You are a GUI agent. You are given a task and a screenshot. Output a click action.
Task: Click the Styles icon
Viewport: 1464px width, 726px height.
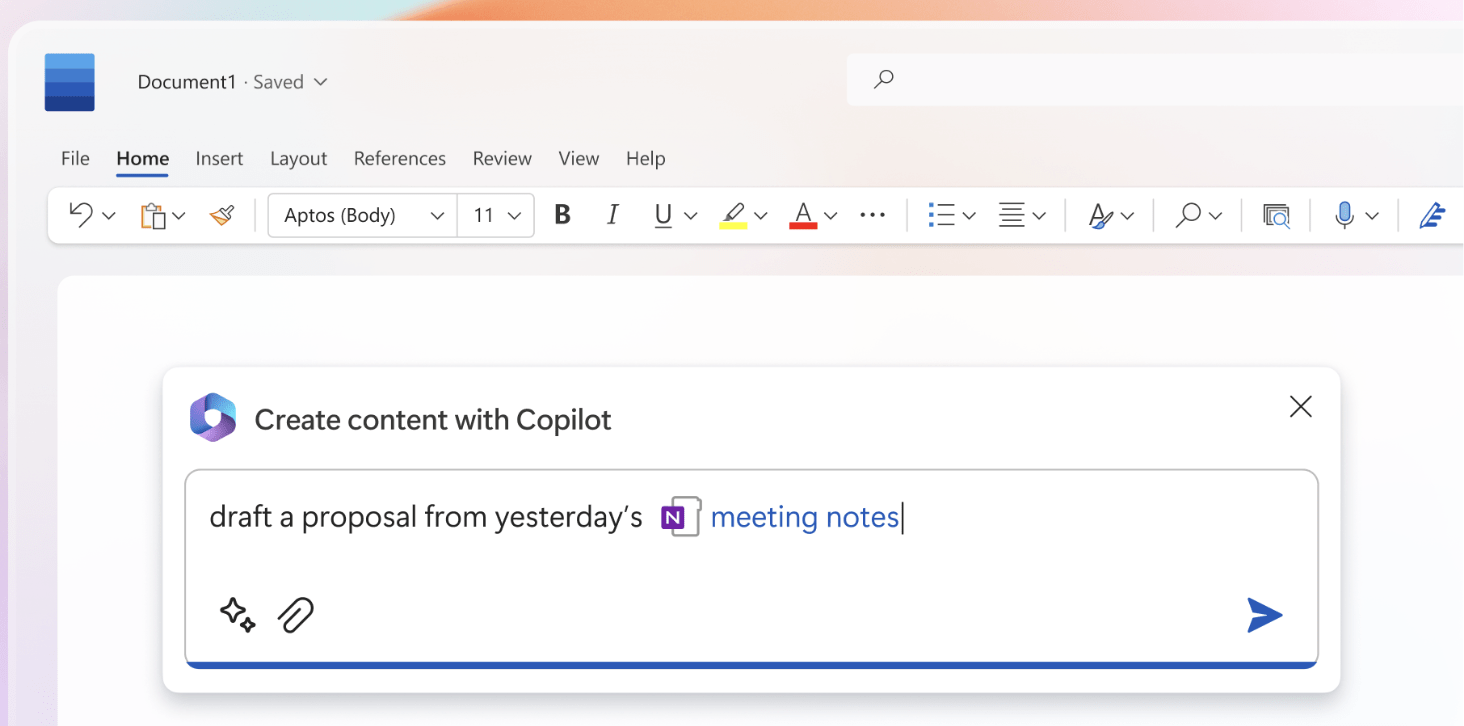pos(1100,215)
